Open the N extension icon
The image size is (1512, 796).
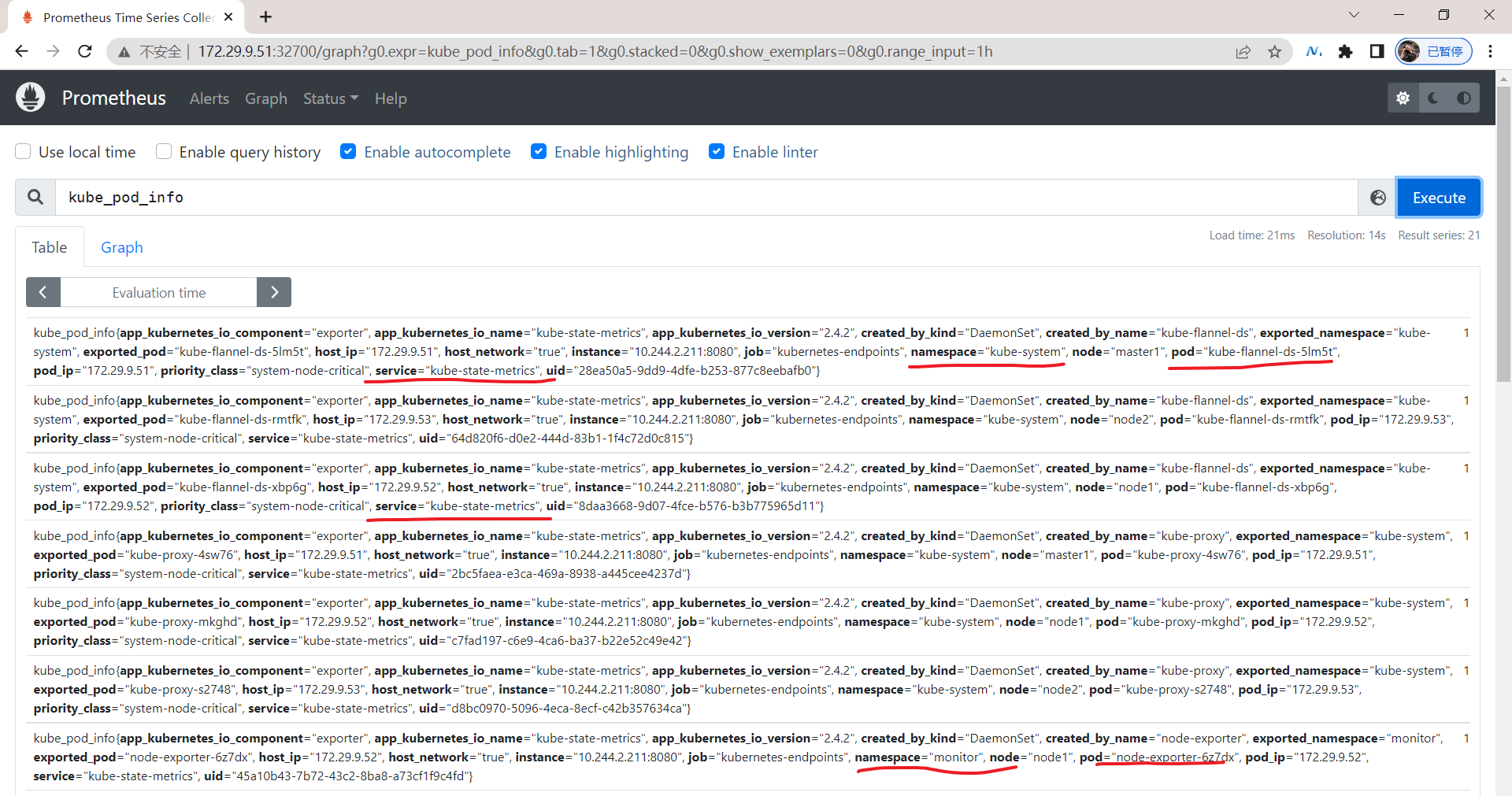(1314, 51)
